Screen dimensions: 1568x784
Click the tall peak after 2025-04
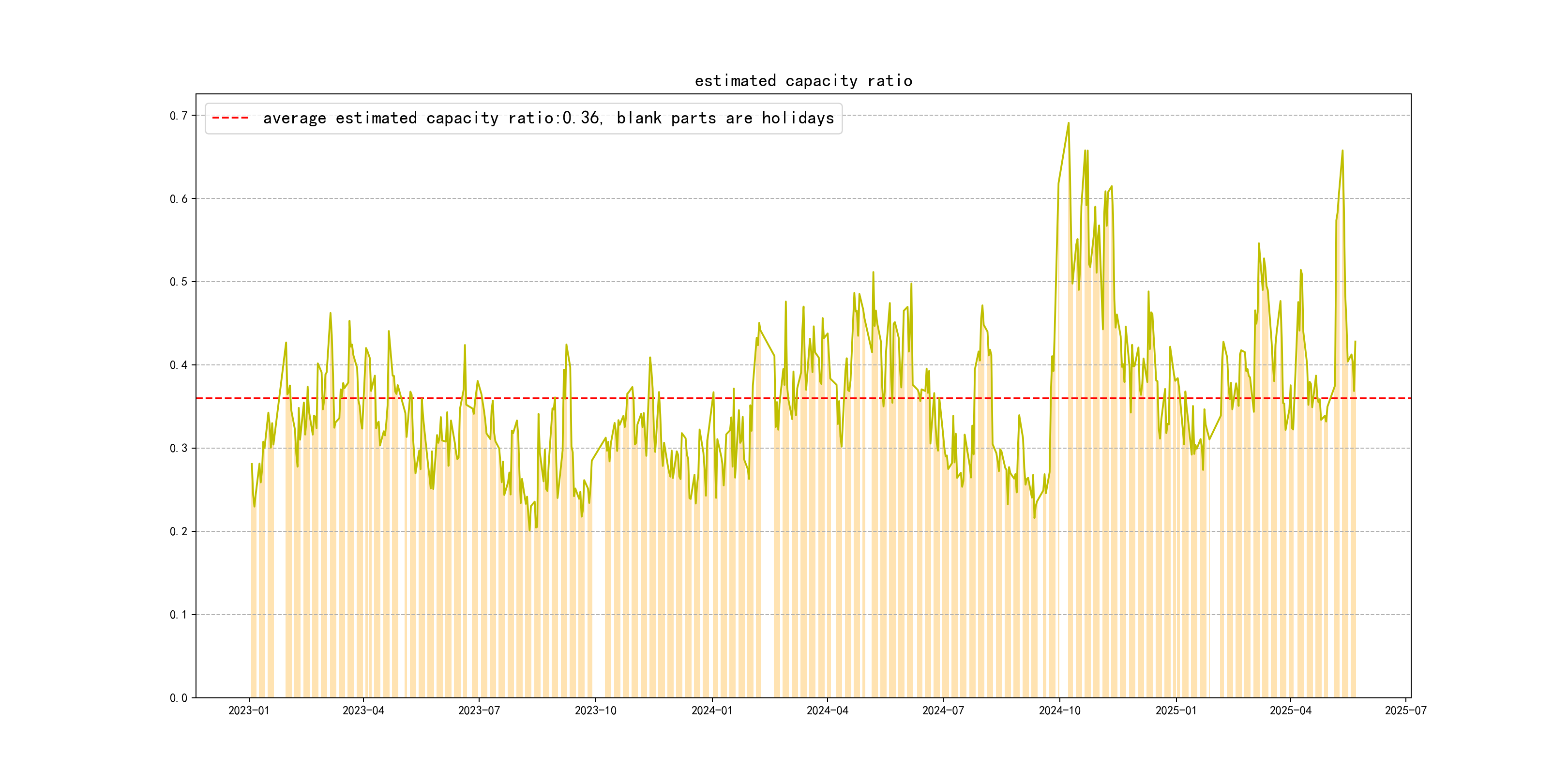tap(1342, 151)
